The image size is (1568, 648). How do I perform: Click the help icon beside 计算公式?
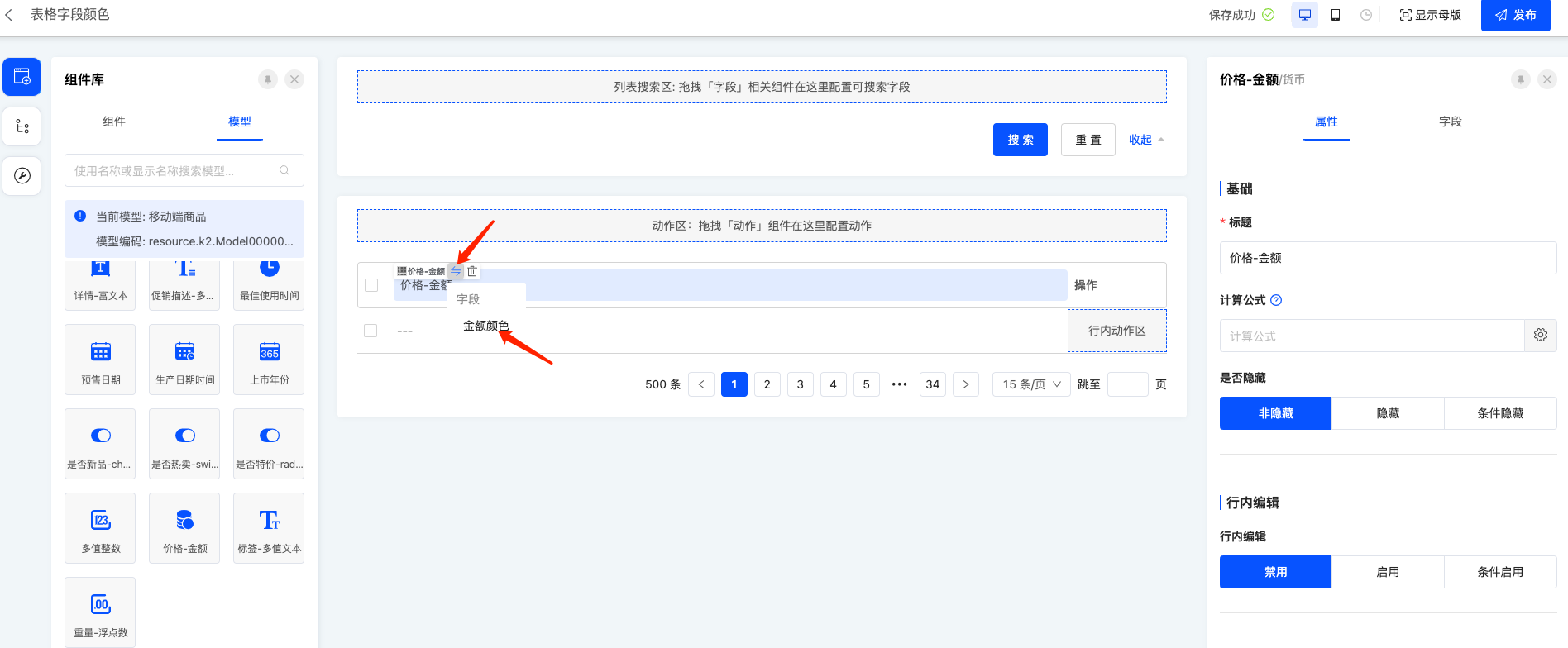point(1276,300)
